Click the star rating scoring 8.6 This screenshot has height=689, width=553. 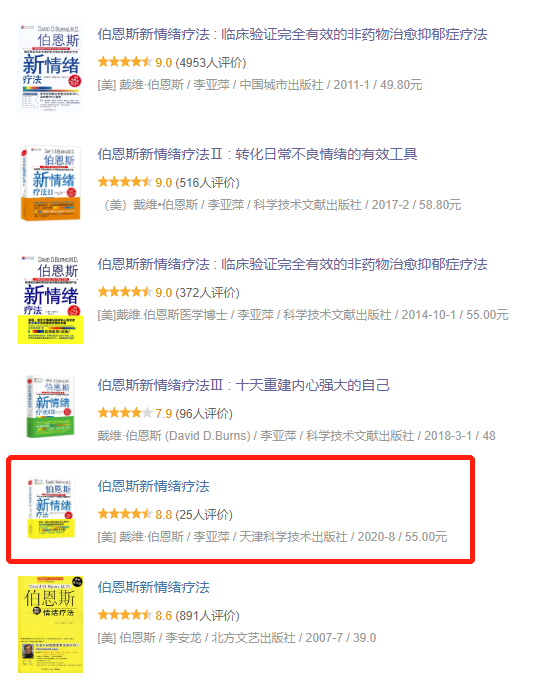[x=125, y=614]
